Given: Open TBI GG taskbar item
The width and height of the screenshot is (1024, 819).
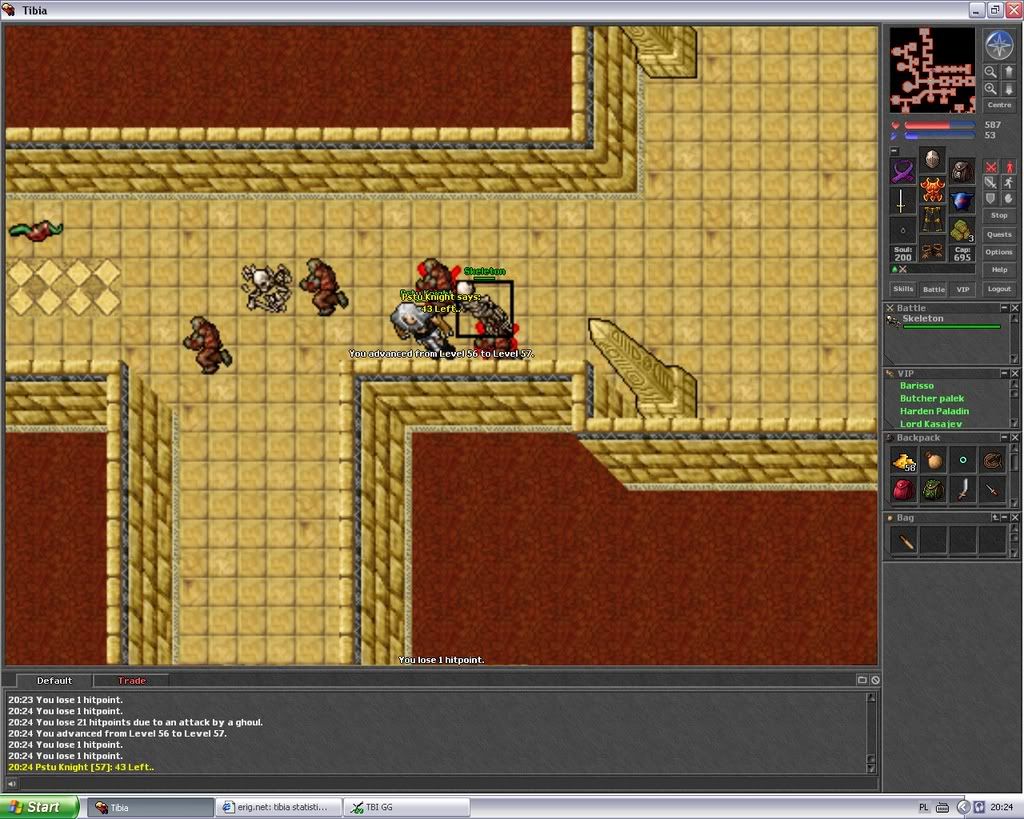Looking at the screenshot, I should [407, 807].
